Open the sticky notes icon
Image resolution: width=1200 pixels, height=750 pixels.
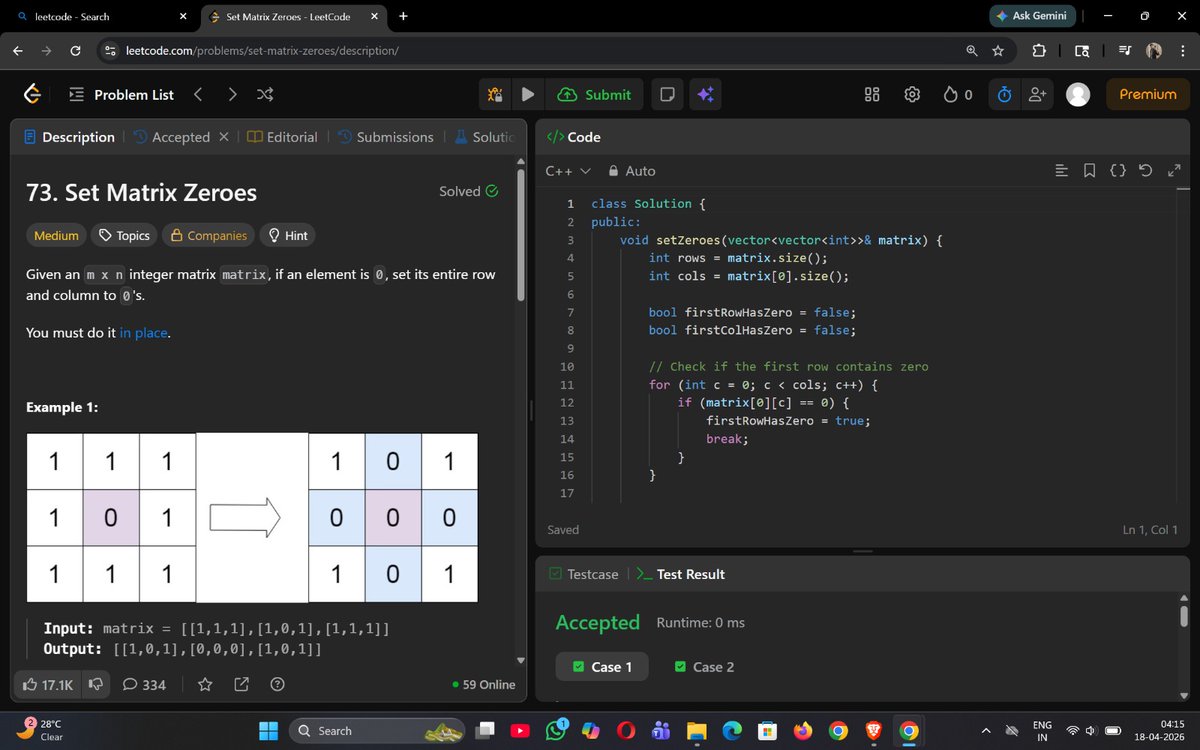coord(666,94)
